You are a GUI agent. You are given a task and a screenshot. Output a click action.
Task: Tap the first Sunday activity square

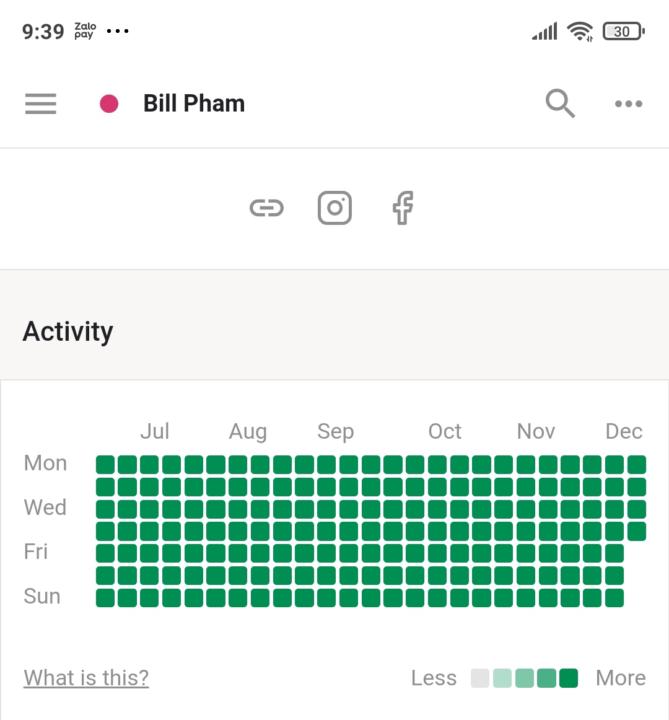(105, 597)
